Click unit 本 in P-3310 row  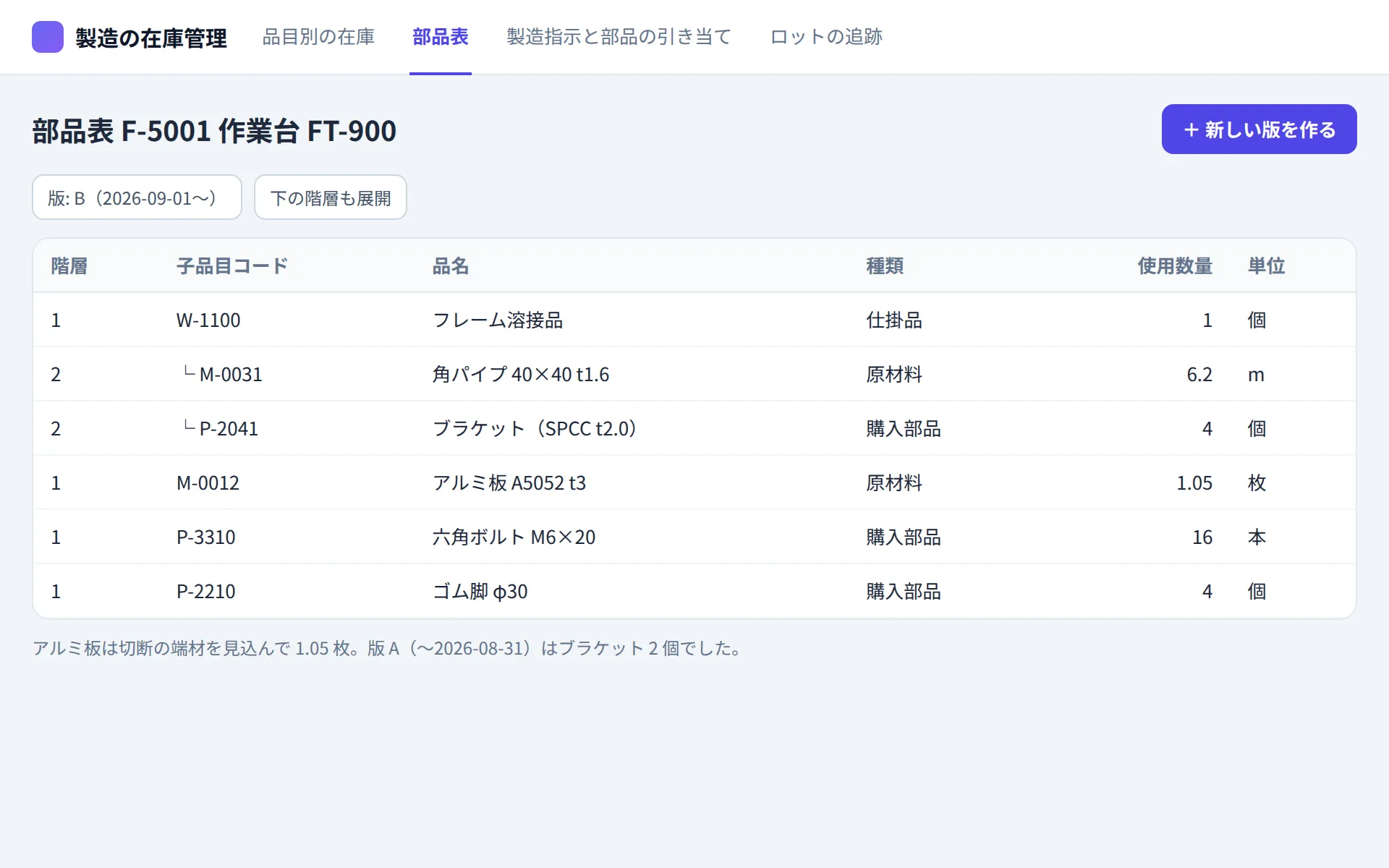[1257, 537]
